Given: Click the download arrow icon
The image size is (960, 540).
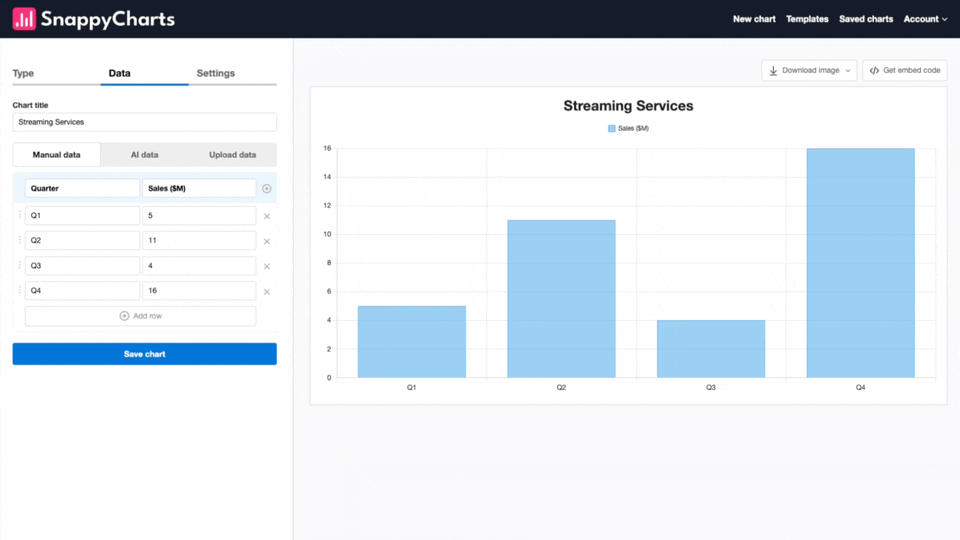Looking at the screenshot, I should point(773,70).
